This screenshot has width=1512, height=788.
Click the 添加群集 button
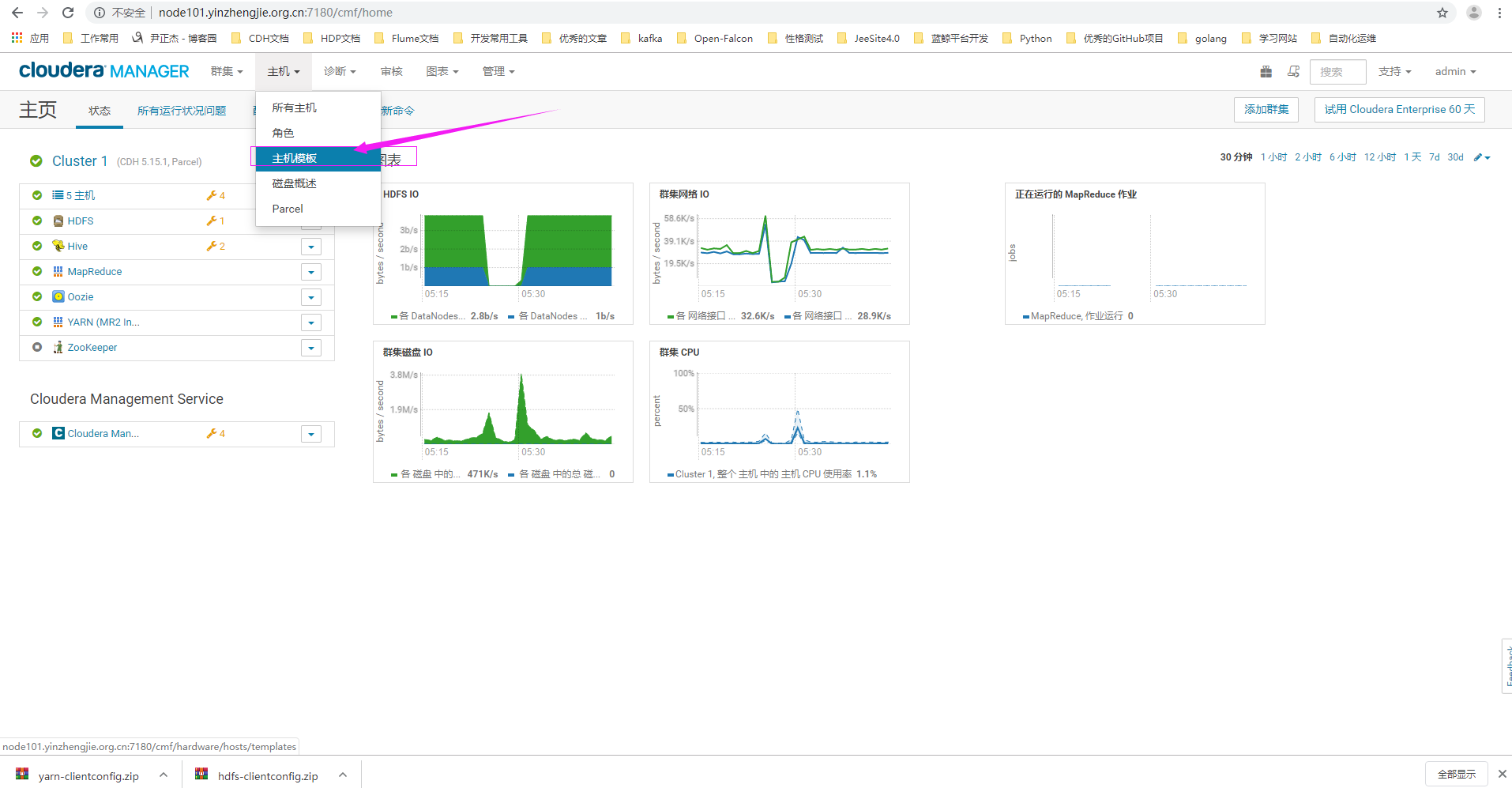[1266, 109]
